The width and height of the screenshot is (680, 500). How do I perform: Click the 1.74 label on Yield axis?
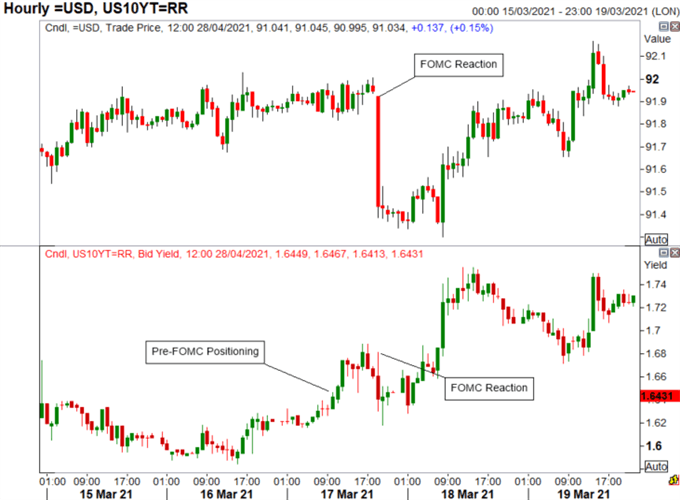[656, 284]
